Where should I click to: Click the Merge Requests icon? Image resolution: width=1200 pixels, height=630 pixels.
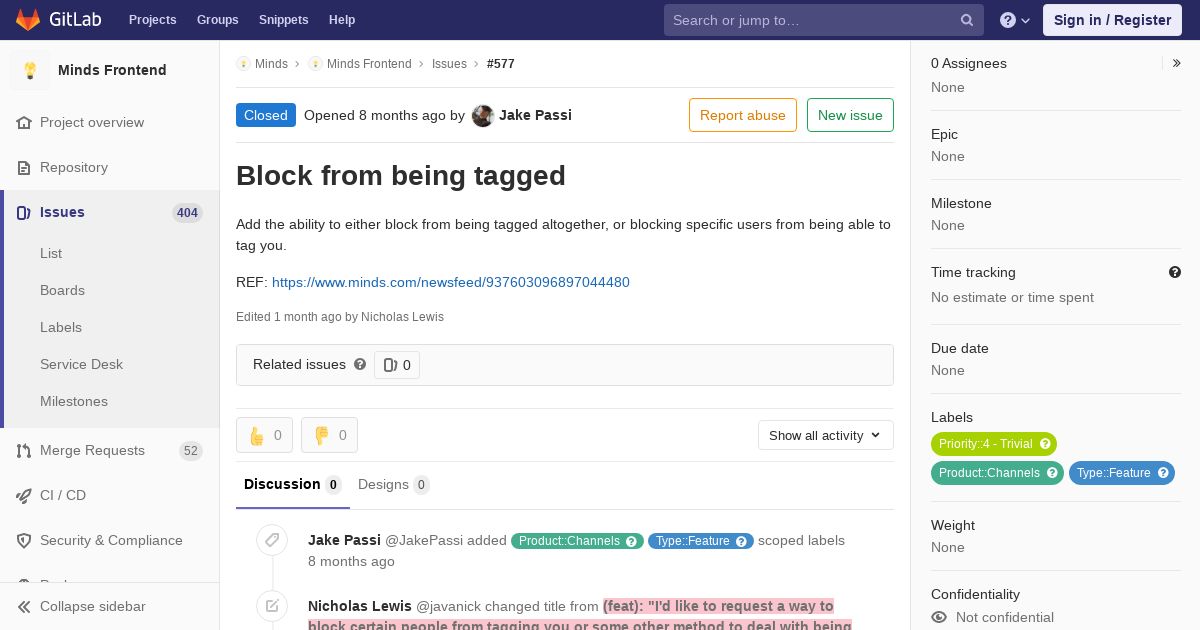[x=24, y=451]
